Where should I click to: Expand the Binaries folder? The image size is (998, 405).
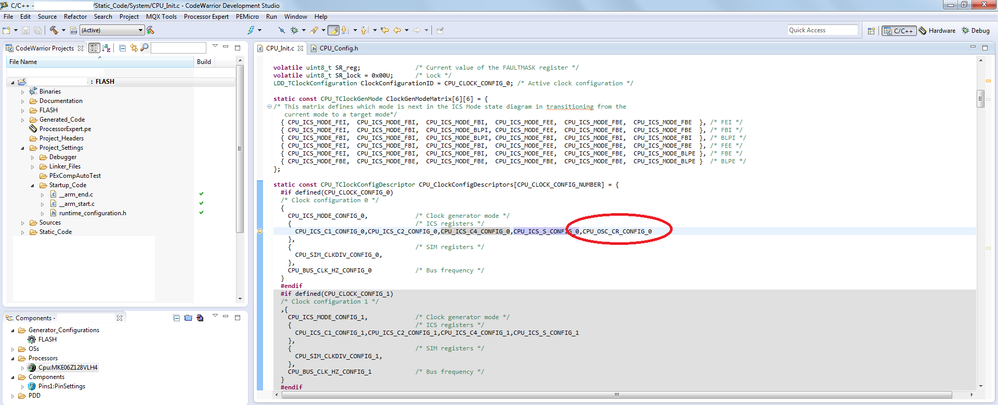[x=22, y=92]
